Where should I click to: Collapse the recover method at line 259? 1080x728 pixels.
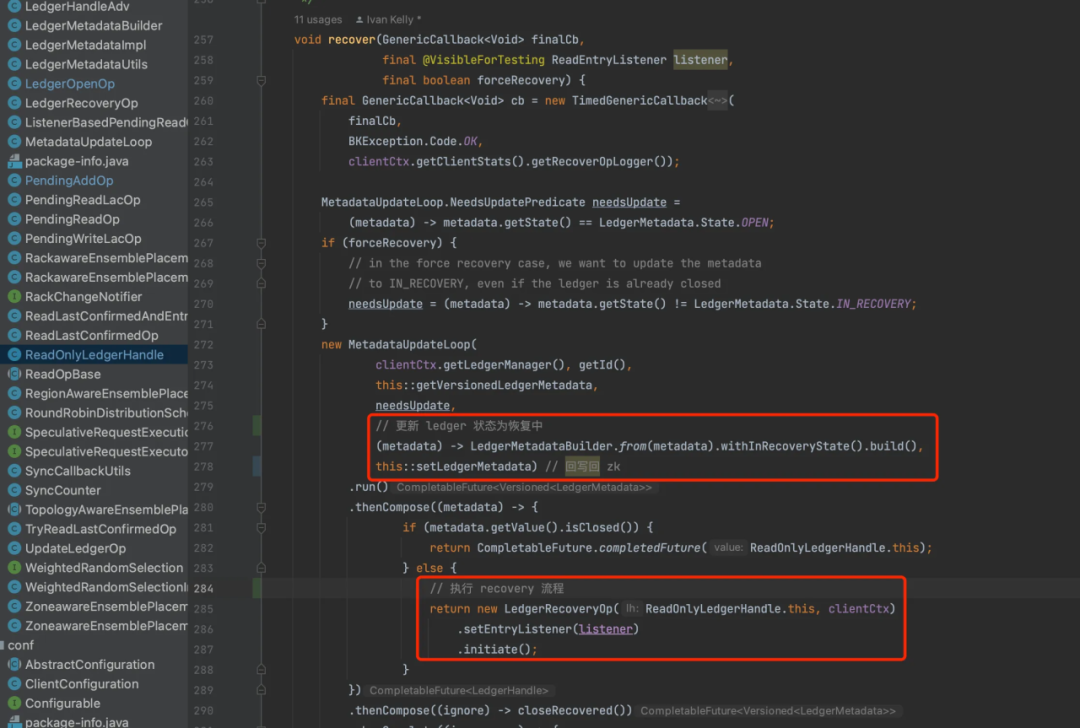pos(261,80)
